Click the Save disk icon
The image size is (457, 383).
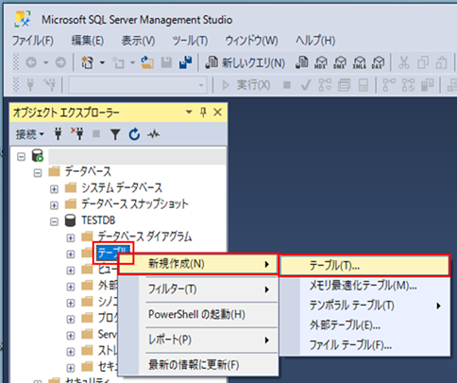click(166, 62)
